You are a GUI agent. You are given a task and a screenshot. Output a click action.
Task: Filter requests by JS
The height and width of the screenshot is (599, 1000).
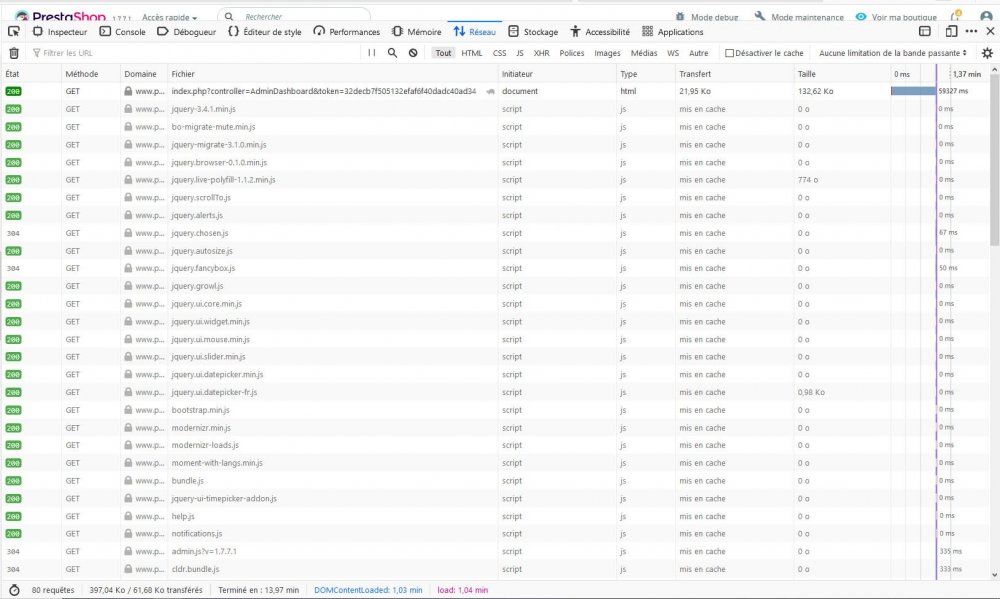(x=520, y=53)
